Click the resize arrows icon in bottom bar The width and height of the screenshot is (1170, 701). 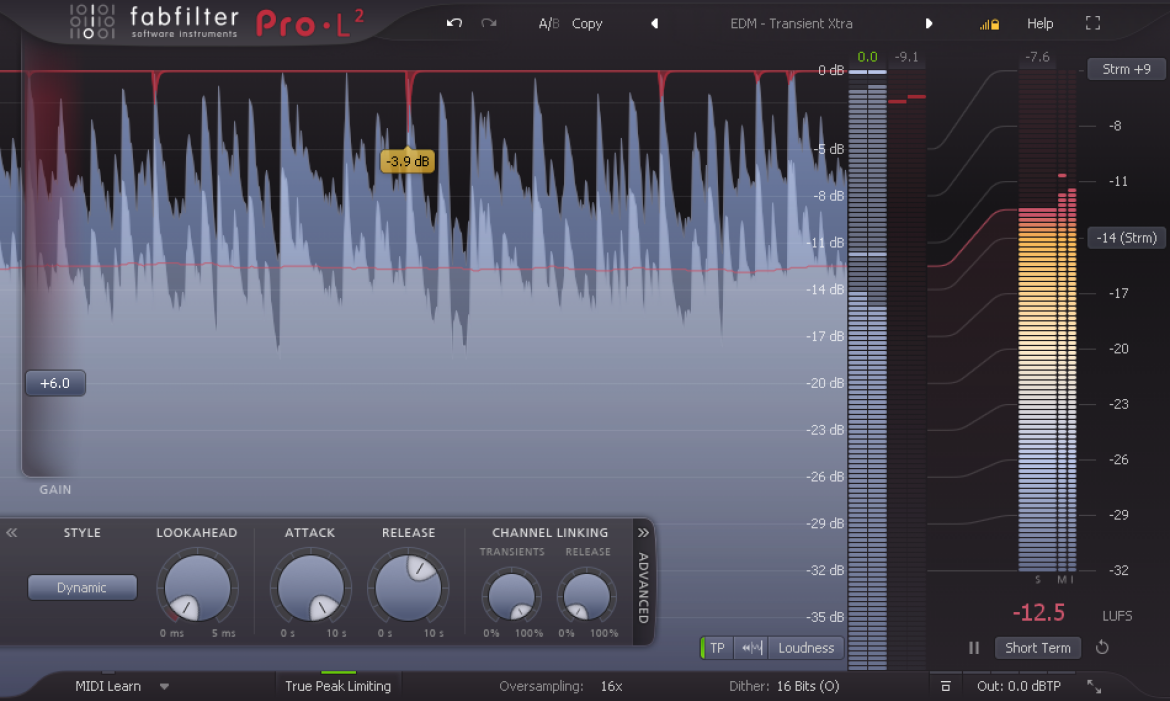pyautogui.click(x=1094, y=686)
